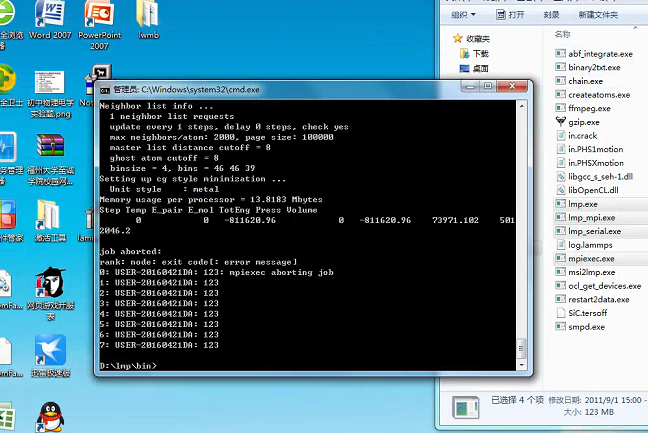
Task: Click the 名称 column header
Action: pyautogui.click(x=562, y=34)
